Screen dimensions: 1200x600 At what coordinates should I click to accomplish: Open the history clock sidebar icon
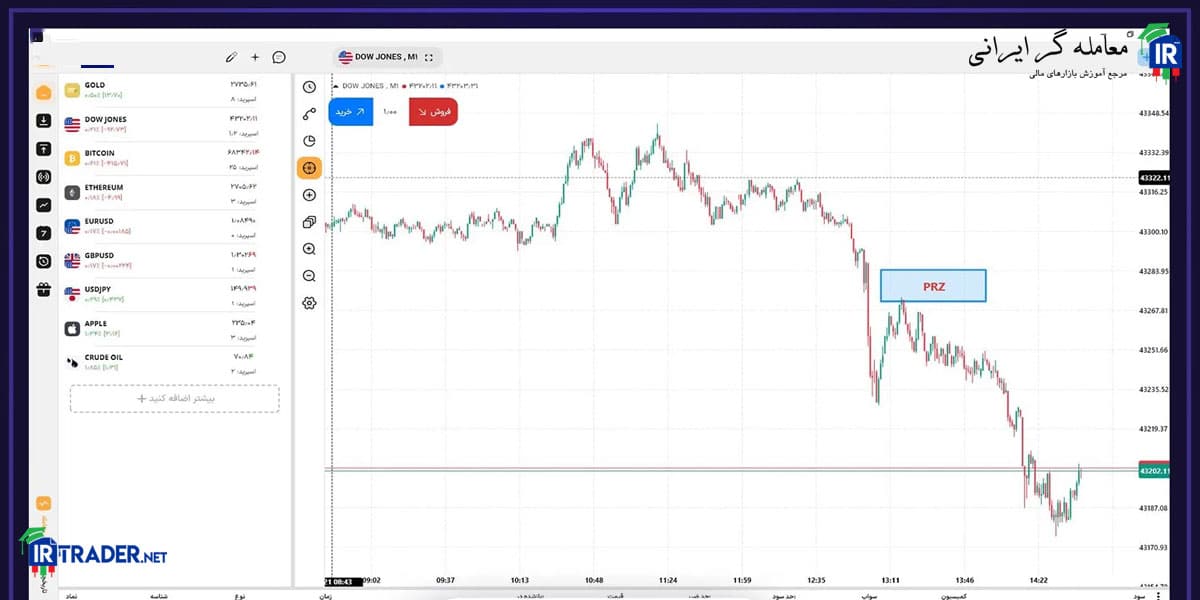tap(44, 261)
